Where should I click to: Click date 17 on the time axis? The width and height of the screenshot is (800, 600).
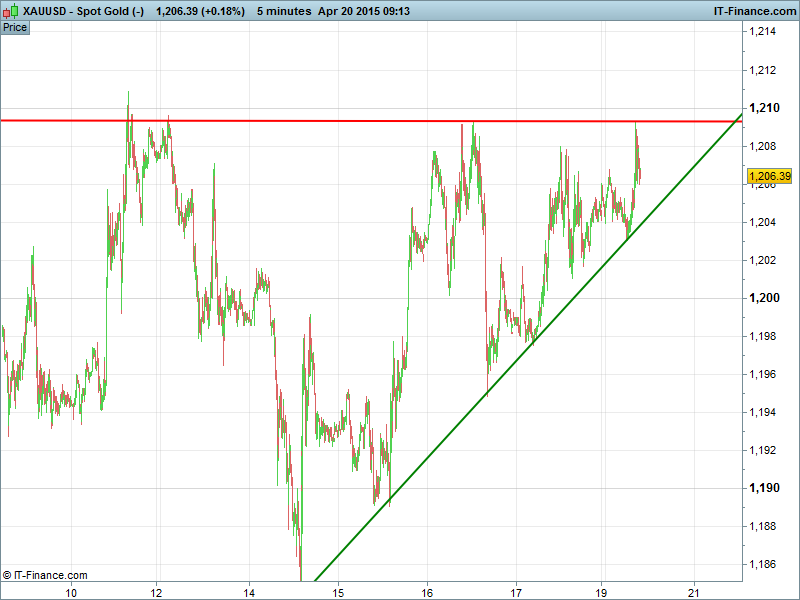pyautogui.click(x=516, y=591)
